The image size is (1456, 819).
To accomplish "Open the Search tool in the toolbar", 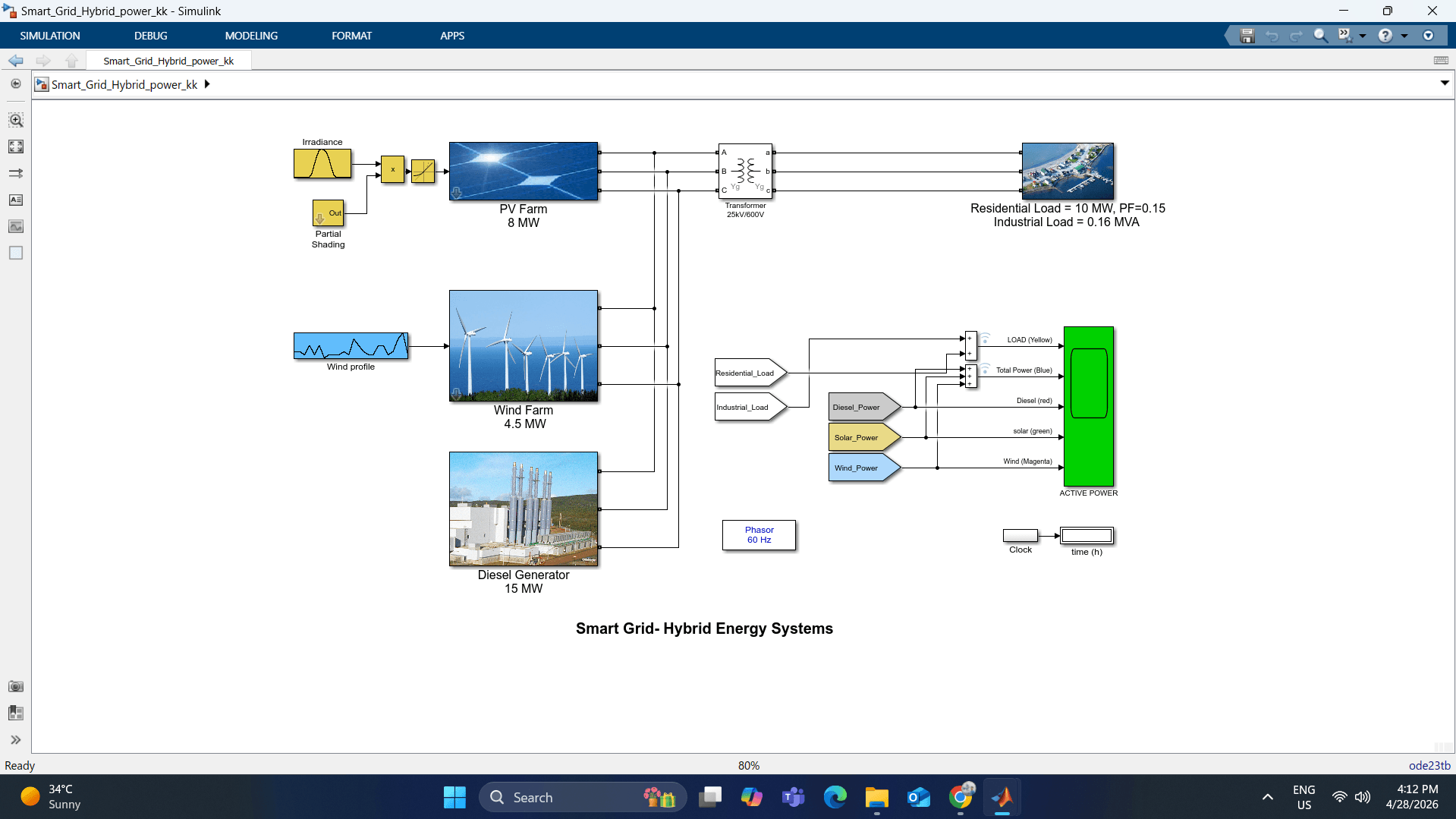I will 1320,36.
